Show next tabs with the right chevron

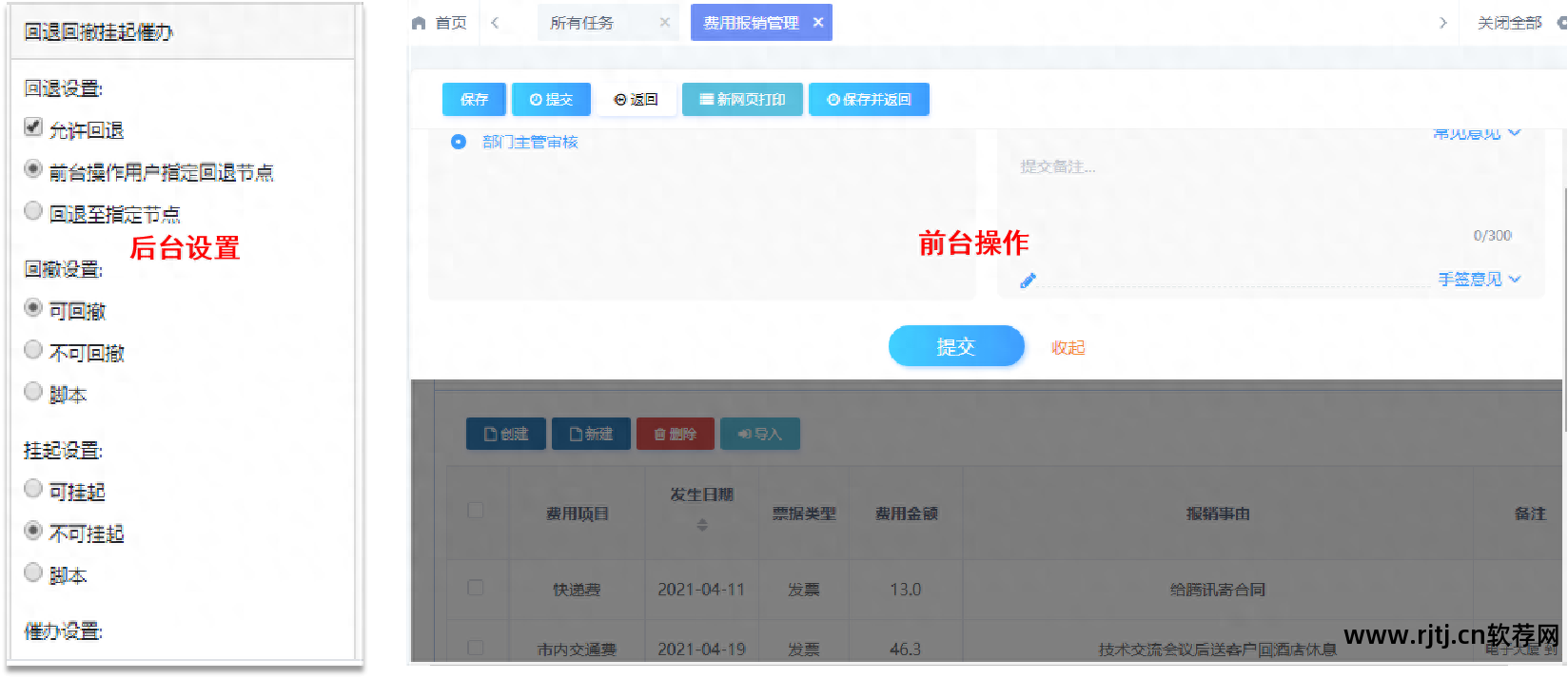pos(1443,23)
